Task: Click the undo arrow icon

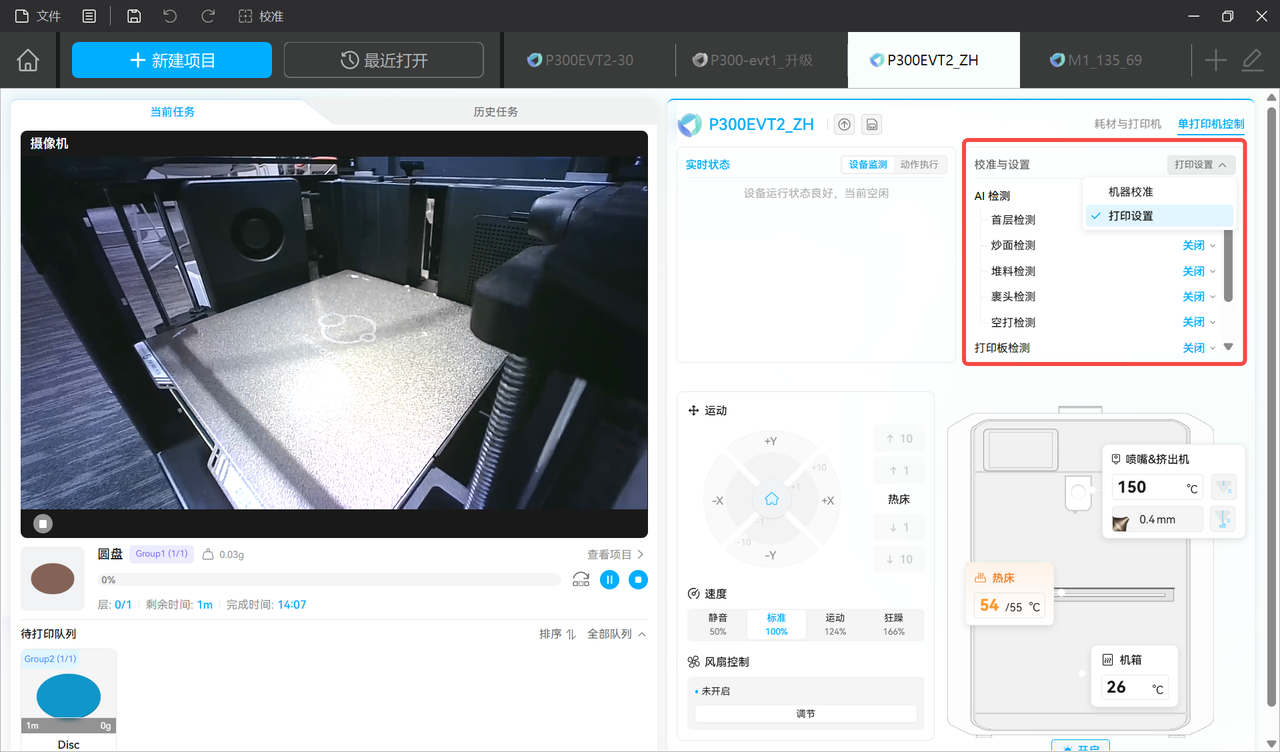Action: pos(170,16)
